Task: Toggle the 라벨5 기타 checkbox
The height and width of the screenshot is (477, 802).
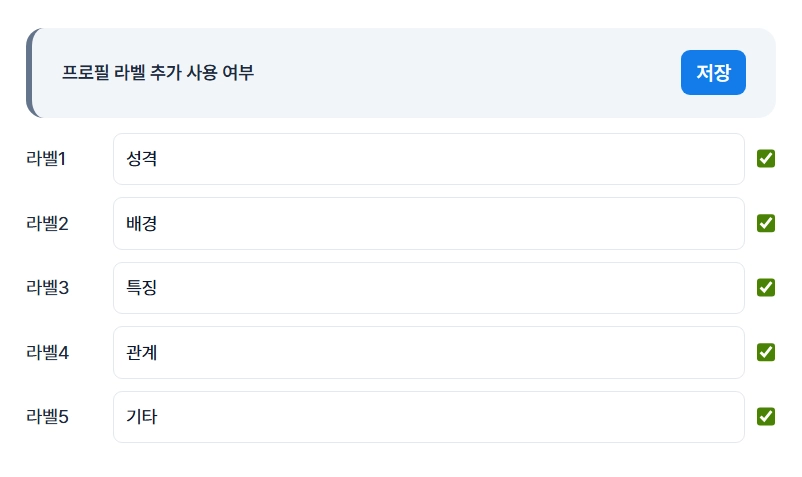Action: [x=766, y=417]
